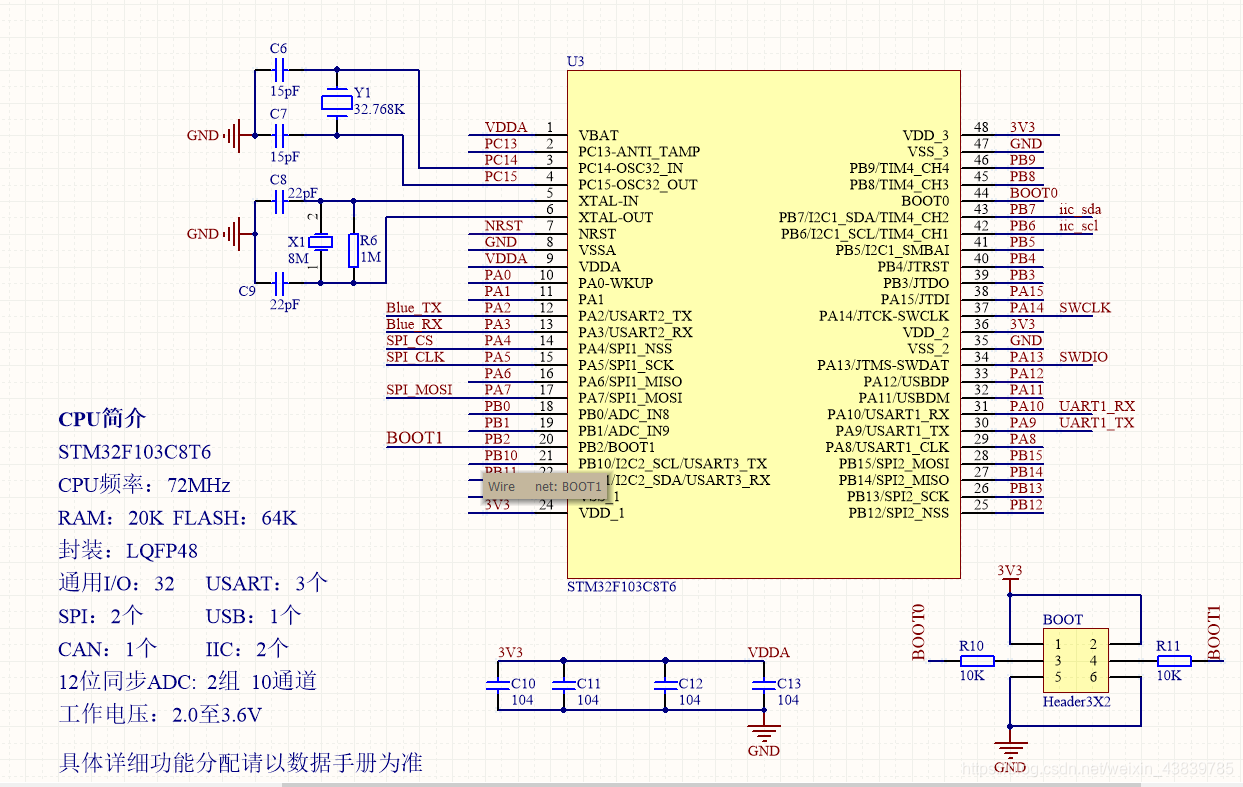Select capacitor C7 symbol
Viewport: 1243px width, 787px height.
pyautogui.click(x=280, y=135)
